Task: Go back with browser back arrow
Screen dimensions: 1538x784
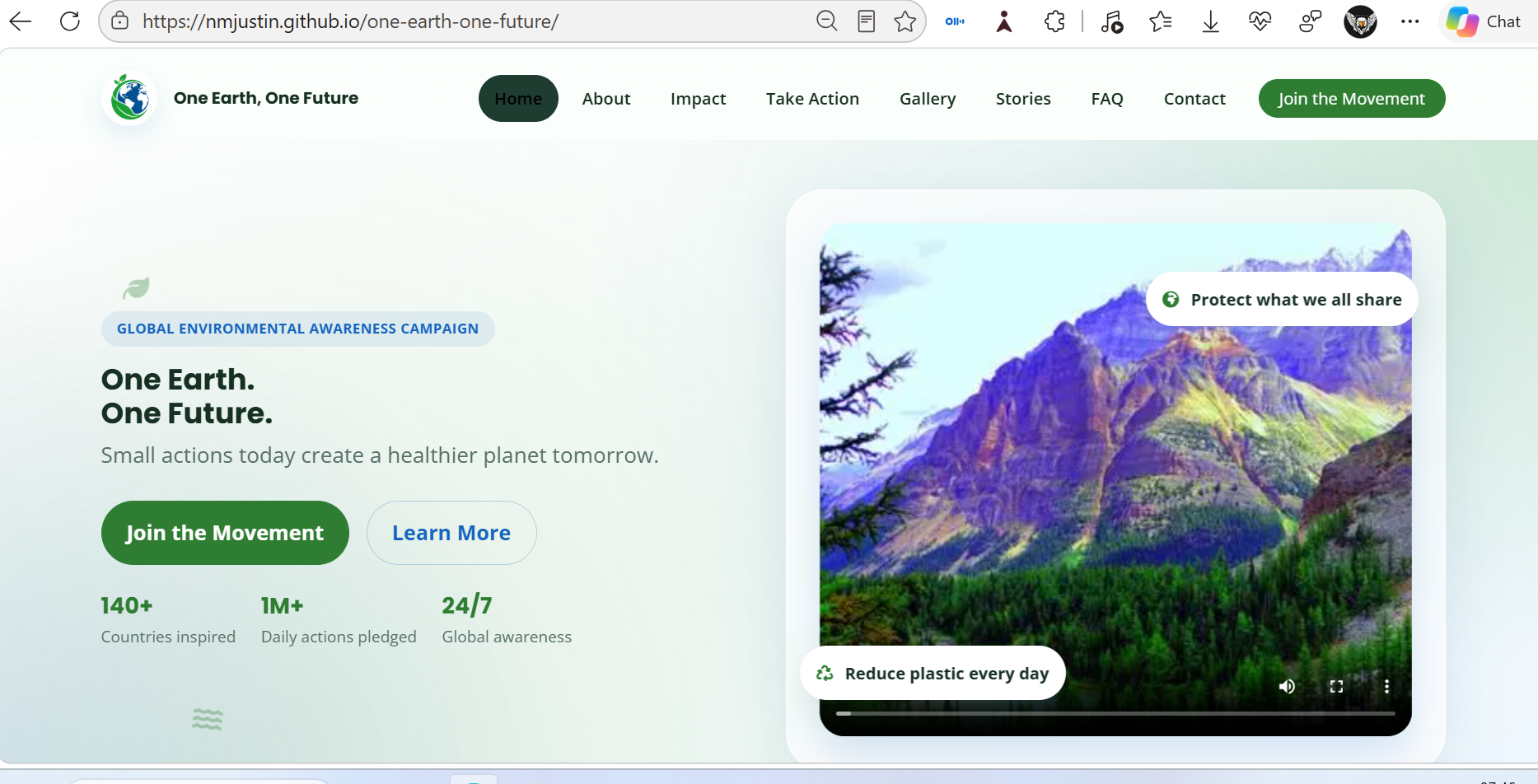Action: point(21,21)
